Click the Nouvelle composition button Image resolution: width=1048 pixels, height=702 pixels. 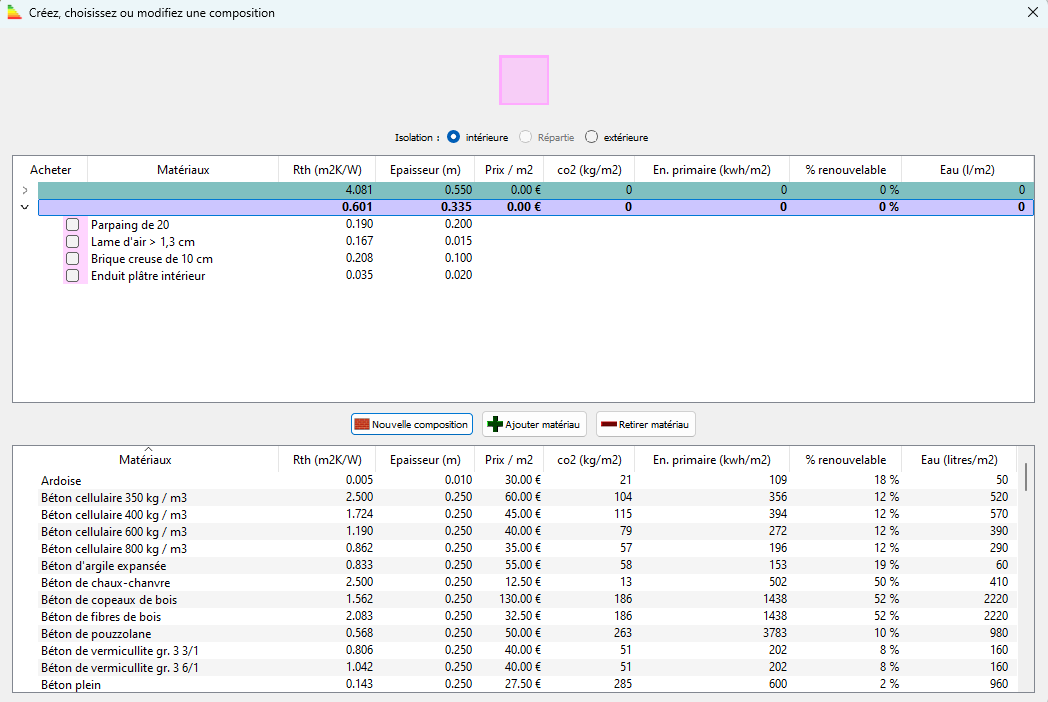click(411, 424)
